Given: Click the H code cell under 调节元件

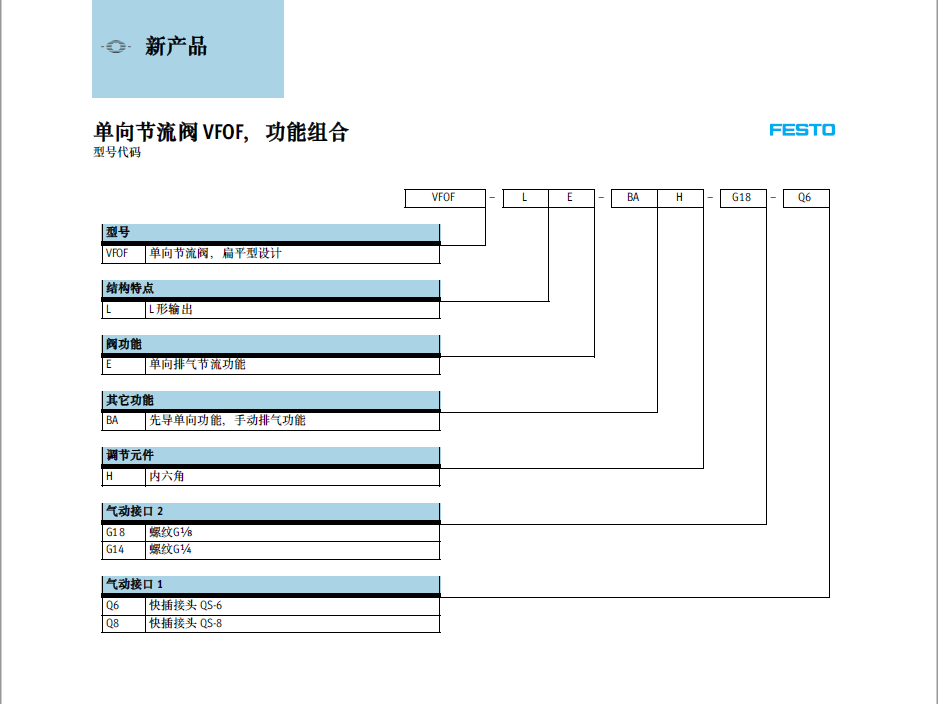Looking at the screenshot, I should point(124,477).
